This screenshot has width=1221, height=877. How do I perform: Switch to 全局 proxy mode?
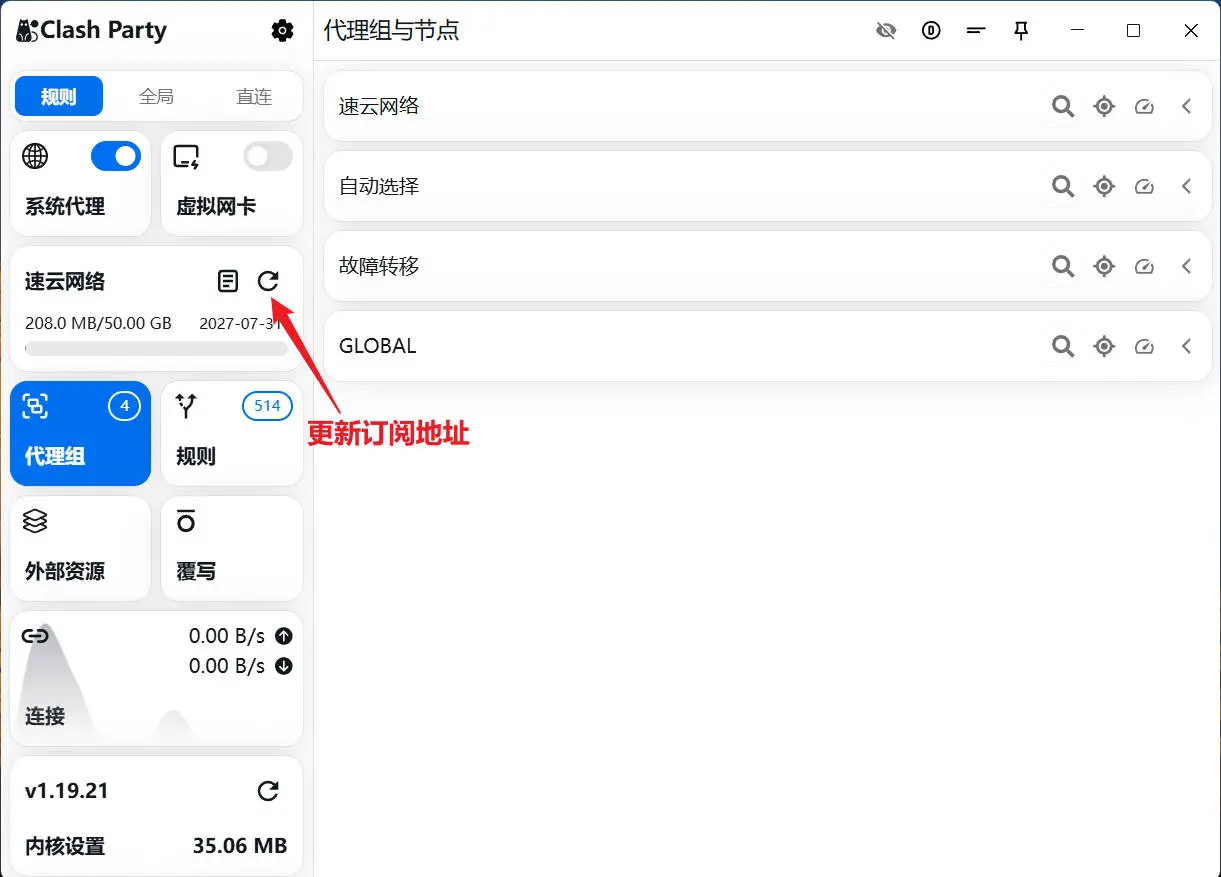pyautogui.click(x=157, y=96)
